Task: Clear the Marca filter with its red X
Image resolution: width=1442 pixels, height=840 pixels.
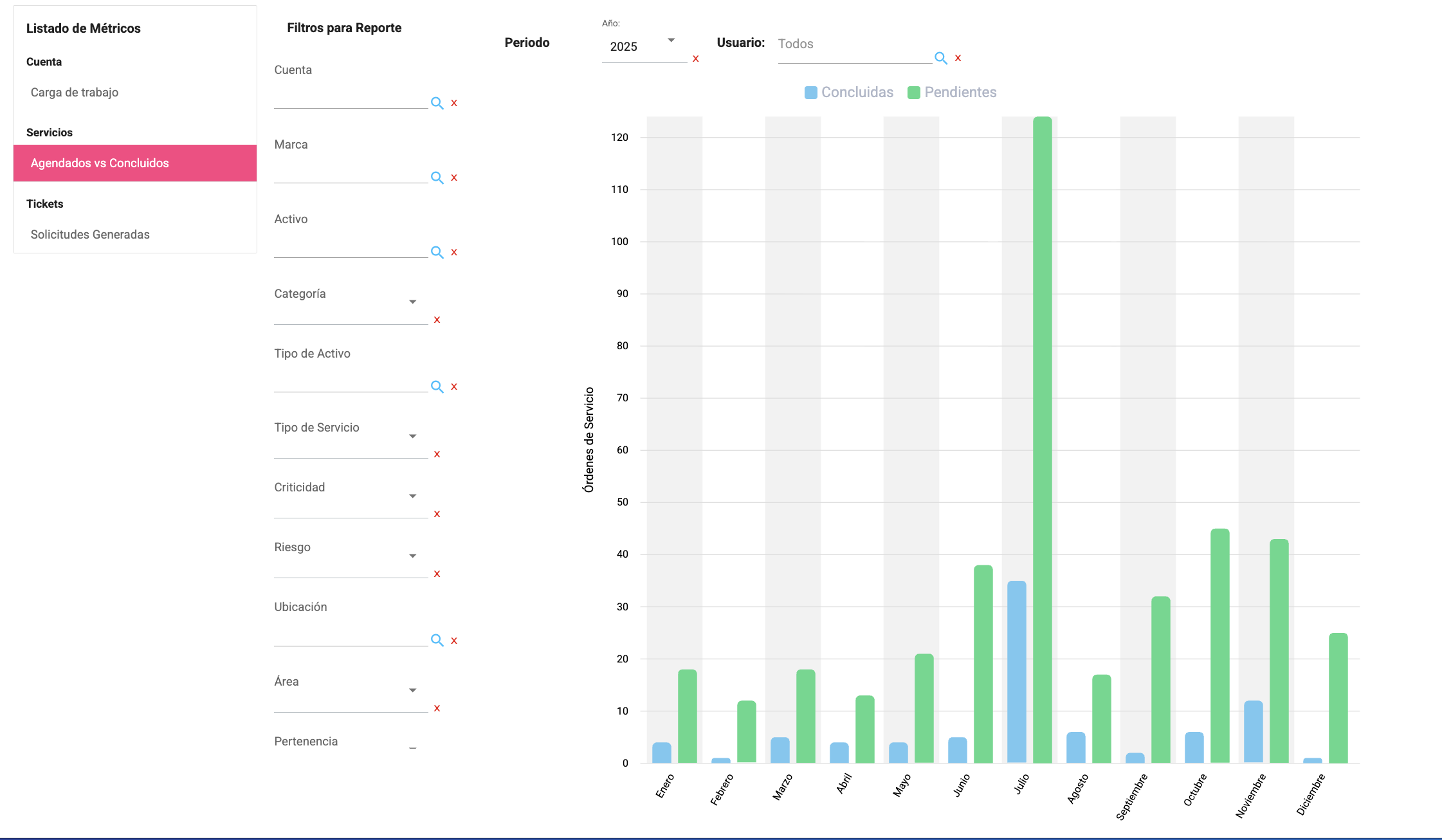Action: pos(454,178)
